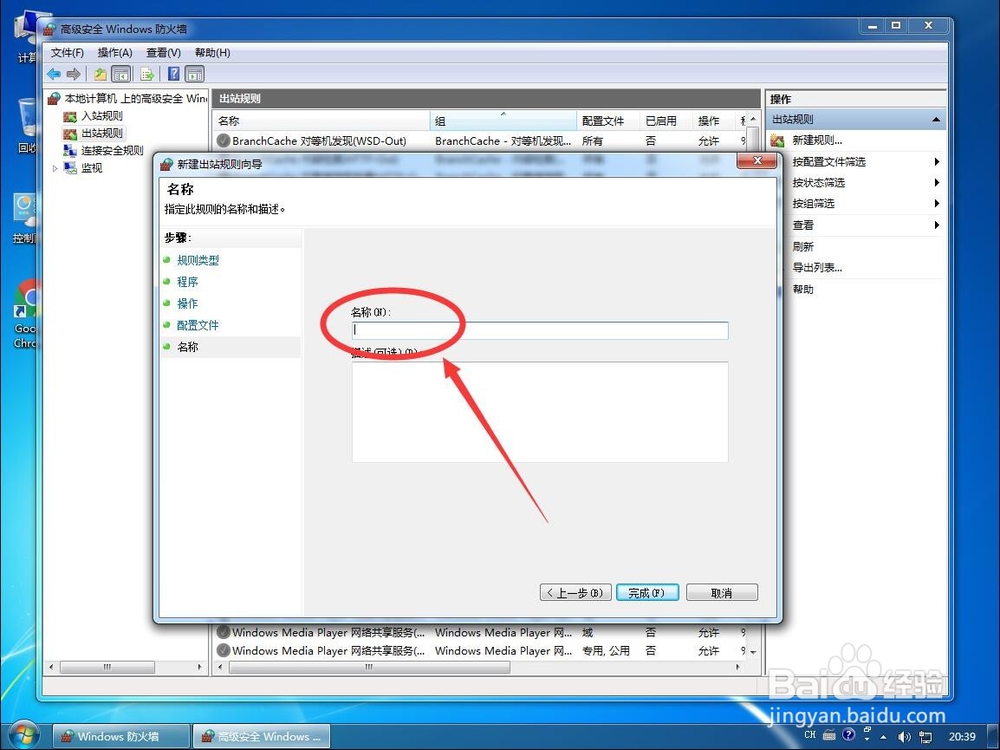This screenshot has height=750, width=1000.
Task: Expand the 监视 tree node
Action: (57, 167)
